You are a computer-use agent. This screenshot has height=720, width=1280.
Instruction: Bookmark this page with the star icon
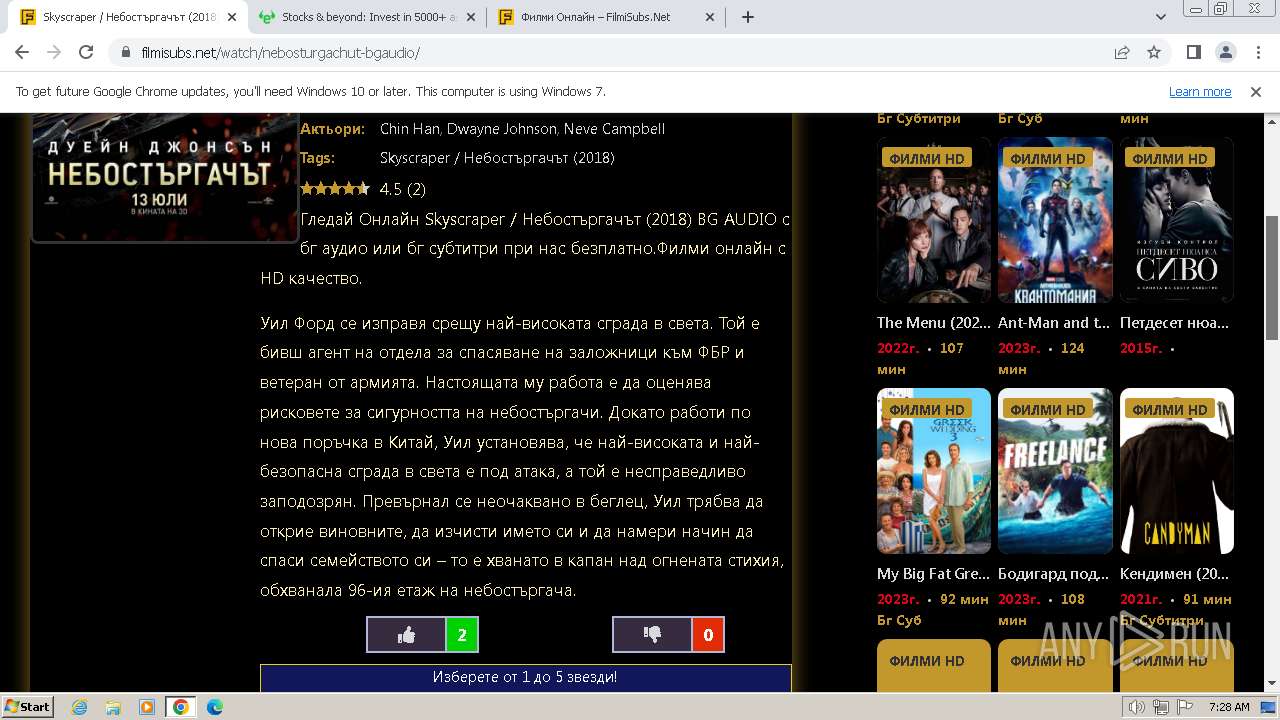click(1154, 52)
